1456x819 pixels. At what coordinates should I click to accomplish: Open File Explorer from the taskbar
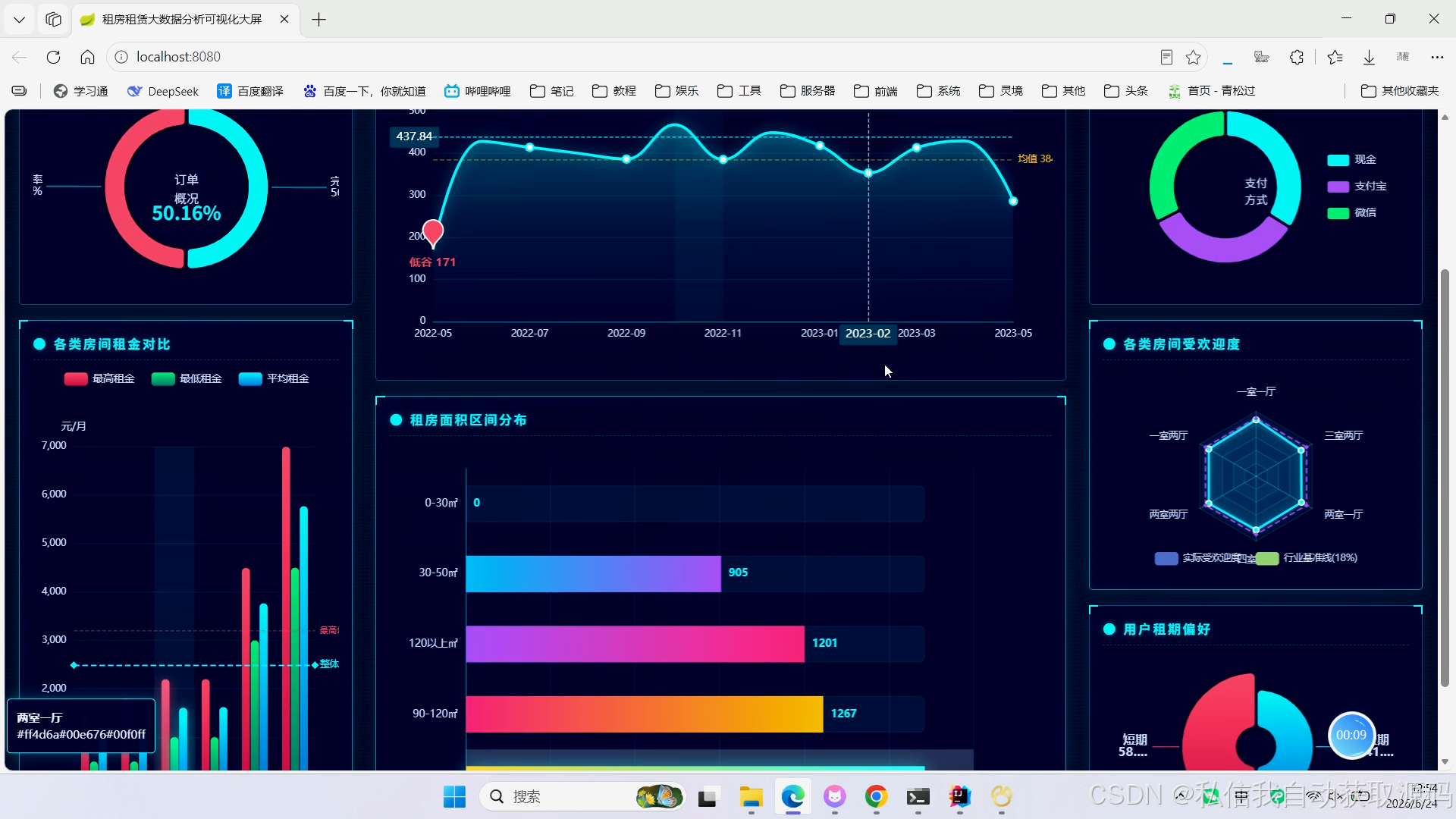(x=751, y=796)
